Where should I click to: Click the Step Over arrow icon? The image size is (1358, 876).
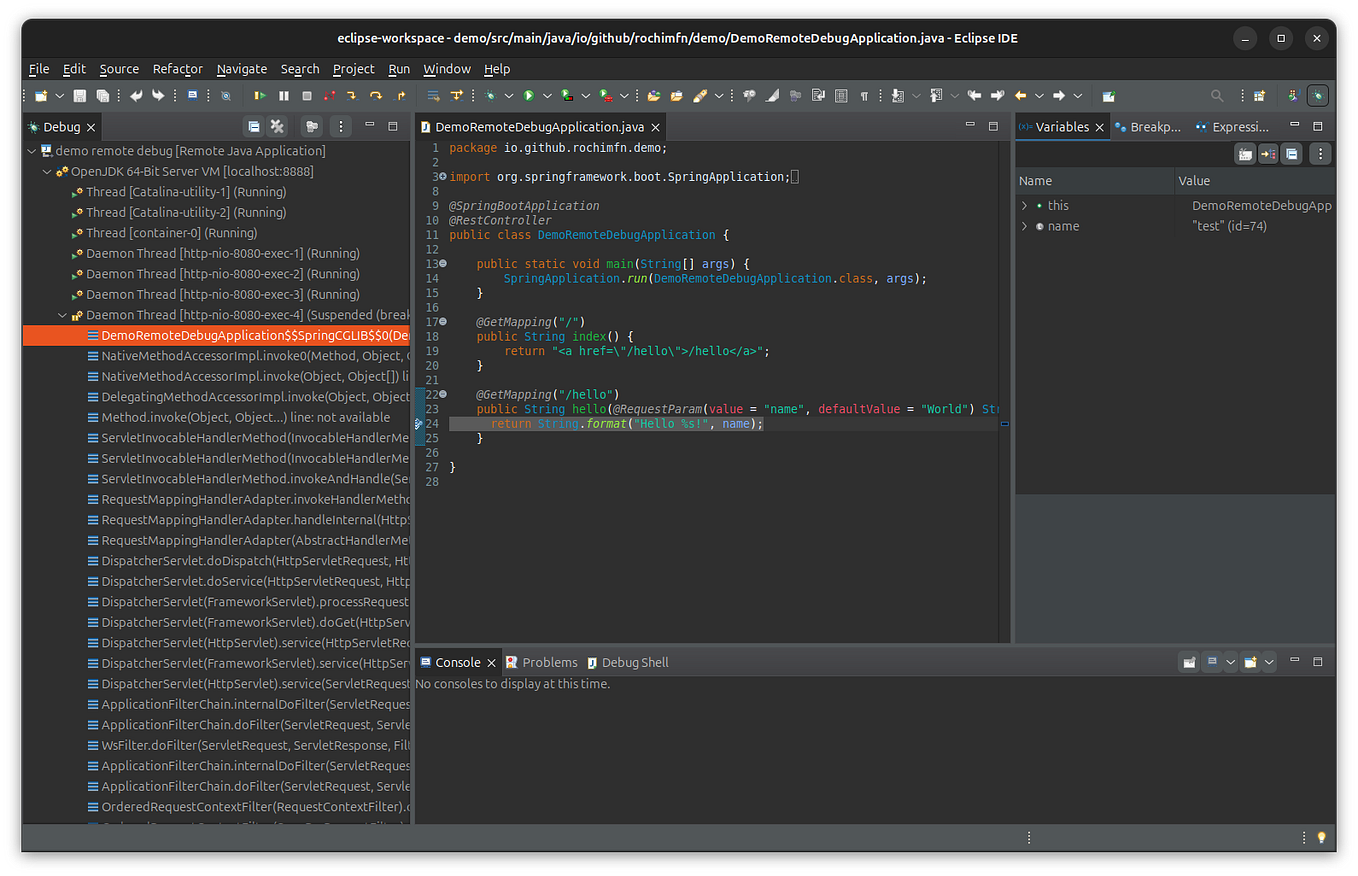tap(376, 96)
